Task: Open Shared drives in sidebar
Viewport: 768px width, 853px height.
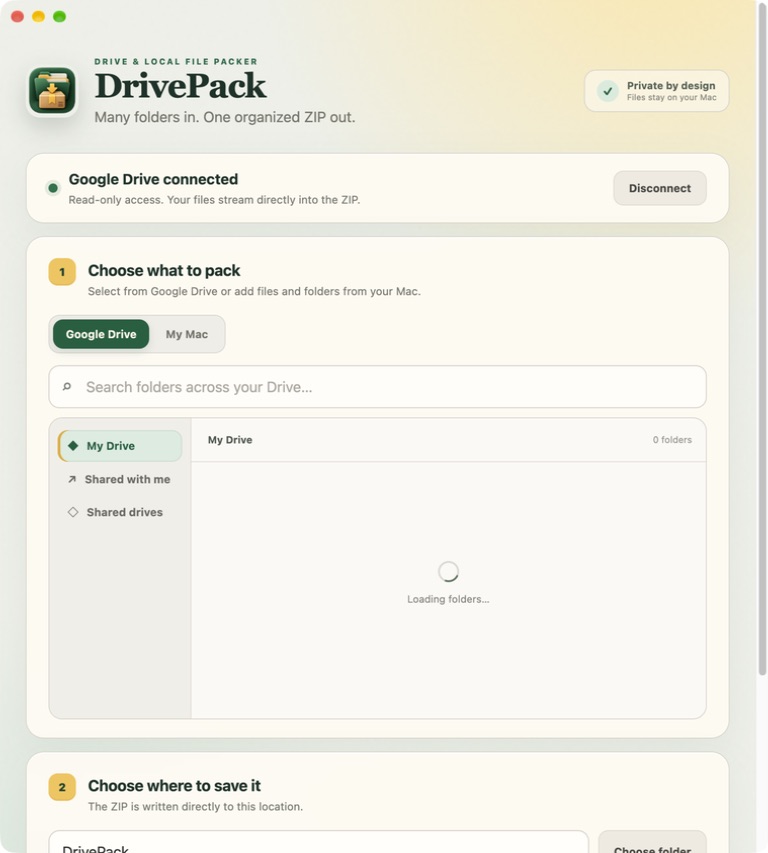Action: [120, 512]
